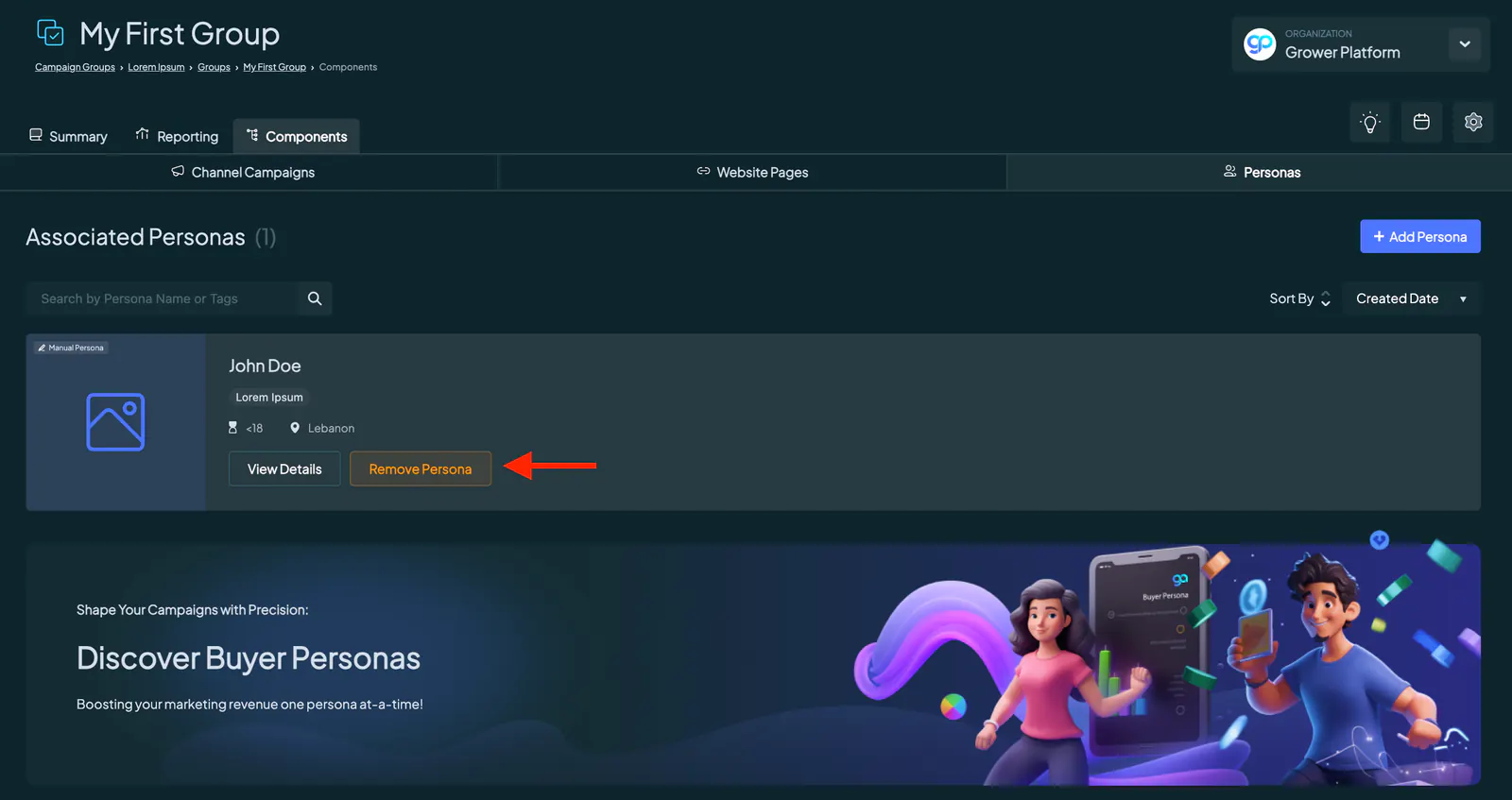The height and width of the screenshot is (800, 1512).
Task: Click the lightbulb ideas icon
Action: point(1369,122)
